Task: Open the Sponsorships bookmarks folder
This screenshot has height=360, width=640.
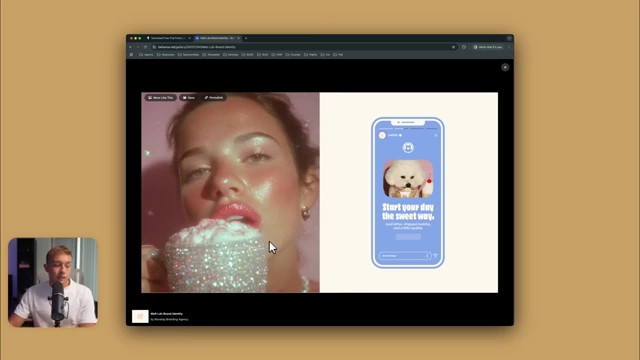Action: pos(189,54)
